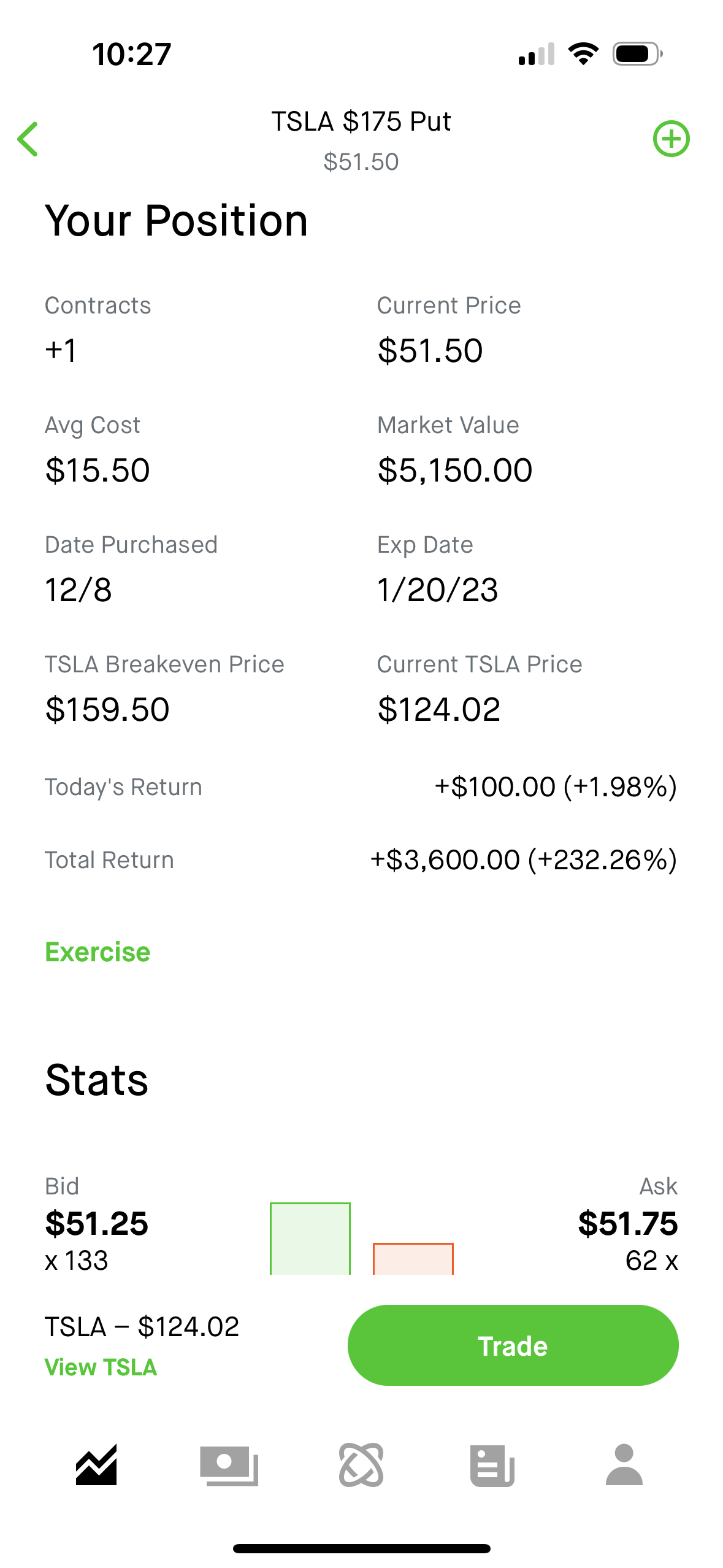Tap the green plus circle icon
The image size is (723, 1568).
[x=671, y=139]
